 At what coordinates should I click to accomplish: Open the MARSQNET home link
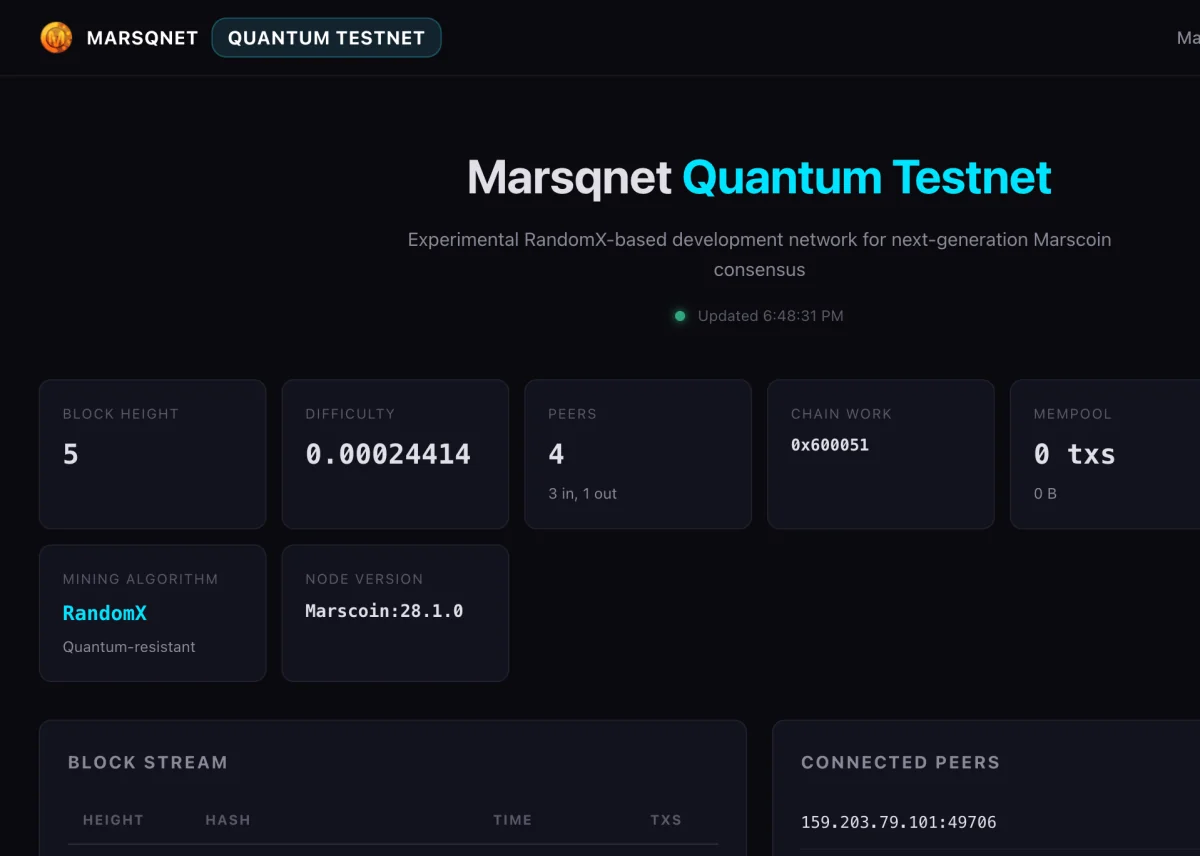141,37
